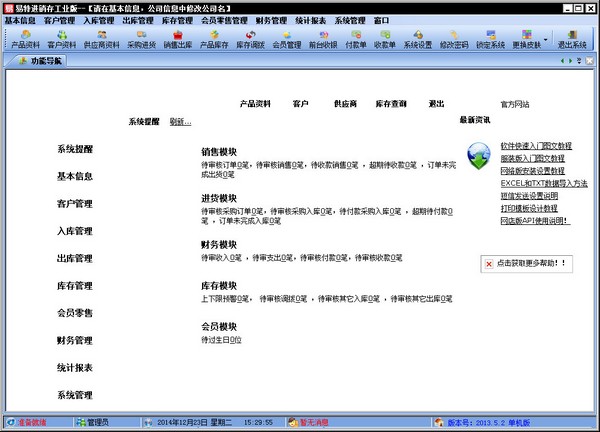The width and height of the screenshot is (600, 432).
Task: Launch 销售出库 from the toolbar
Action: 178,39
